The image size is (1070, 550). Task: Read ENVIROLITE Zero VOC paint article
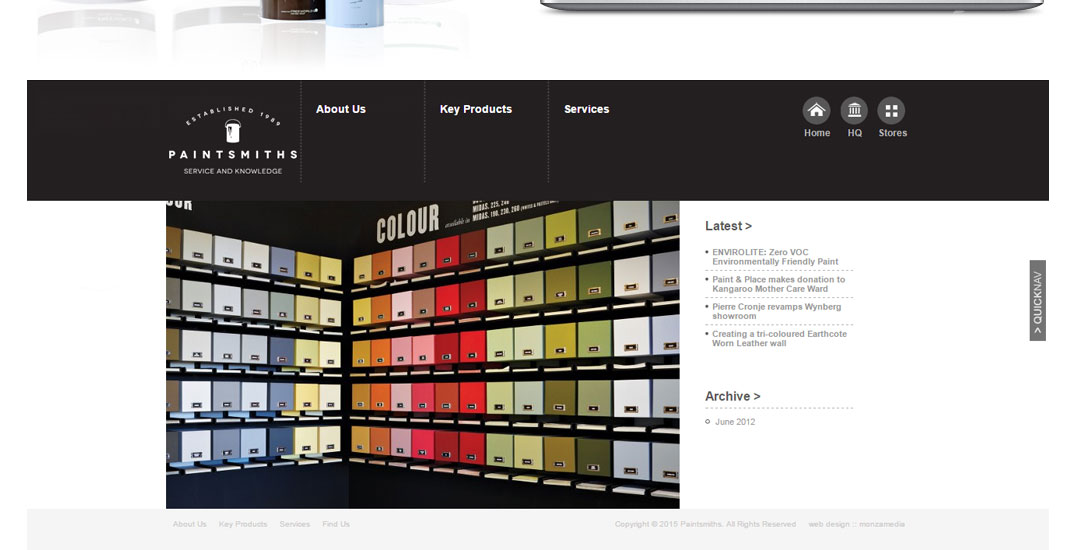click(x=775, y=257)
